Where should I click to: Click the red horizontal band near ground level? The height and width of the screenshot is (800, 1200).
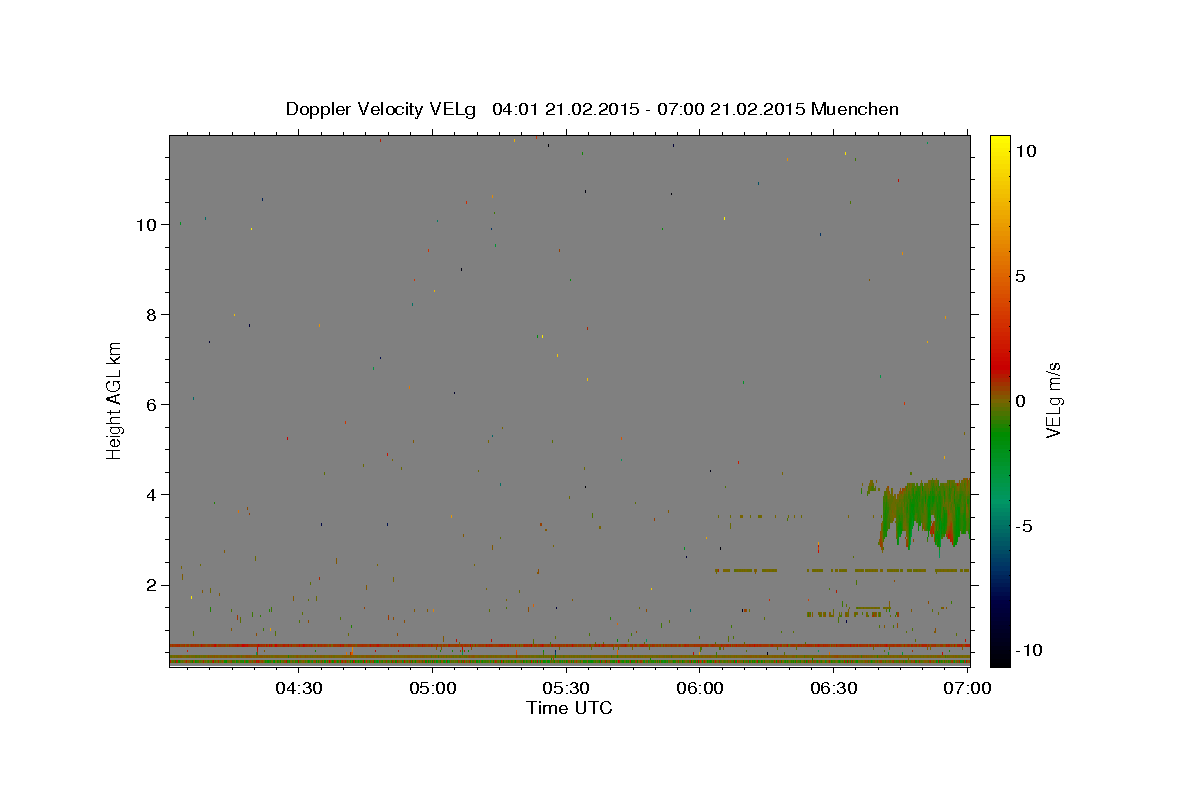(569, 645)
